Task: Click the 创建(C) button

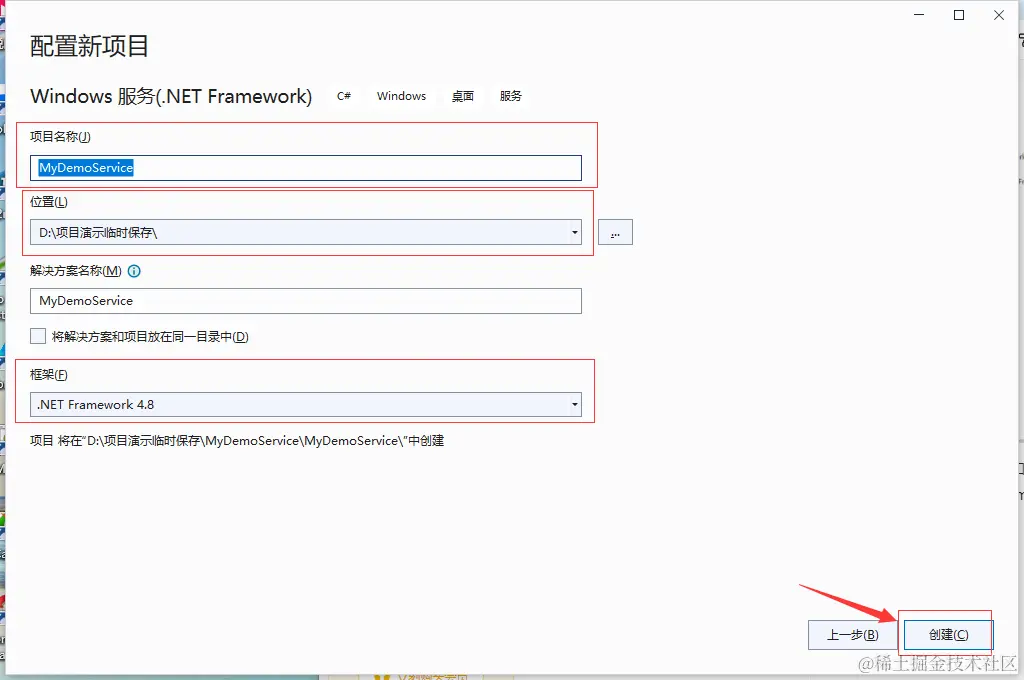Action: tap(948, 634)
